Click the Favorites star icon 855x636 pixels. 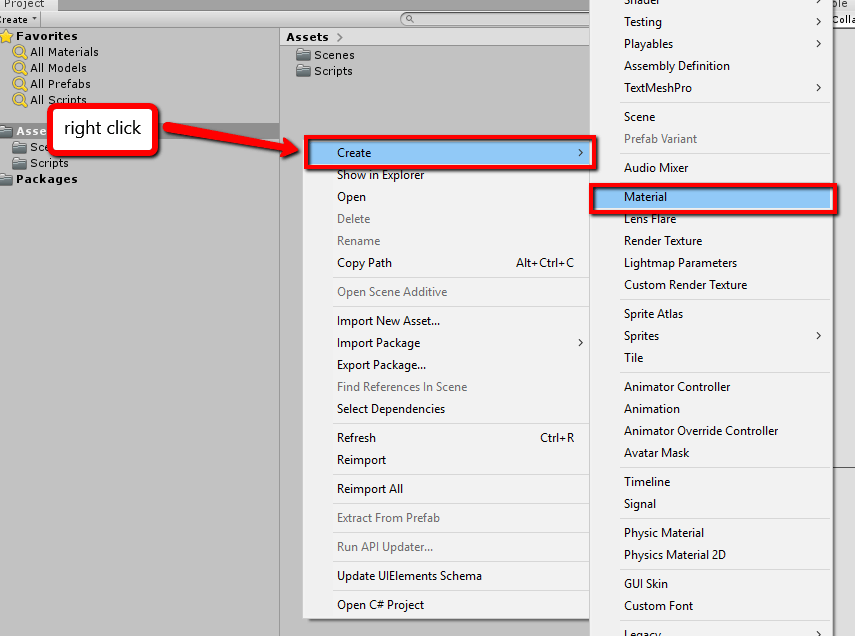(7, 37)
